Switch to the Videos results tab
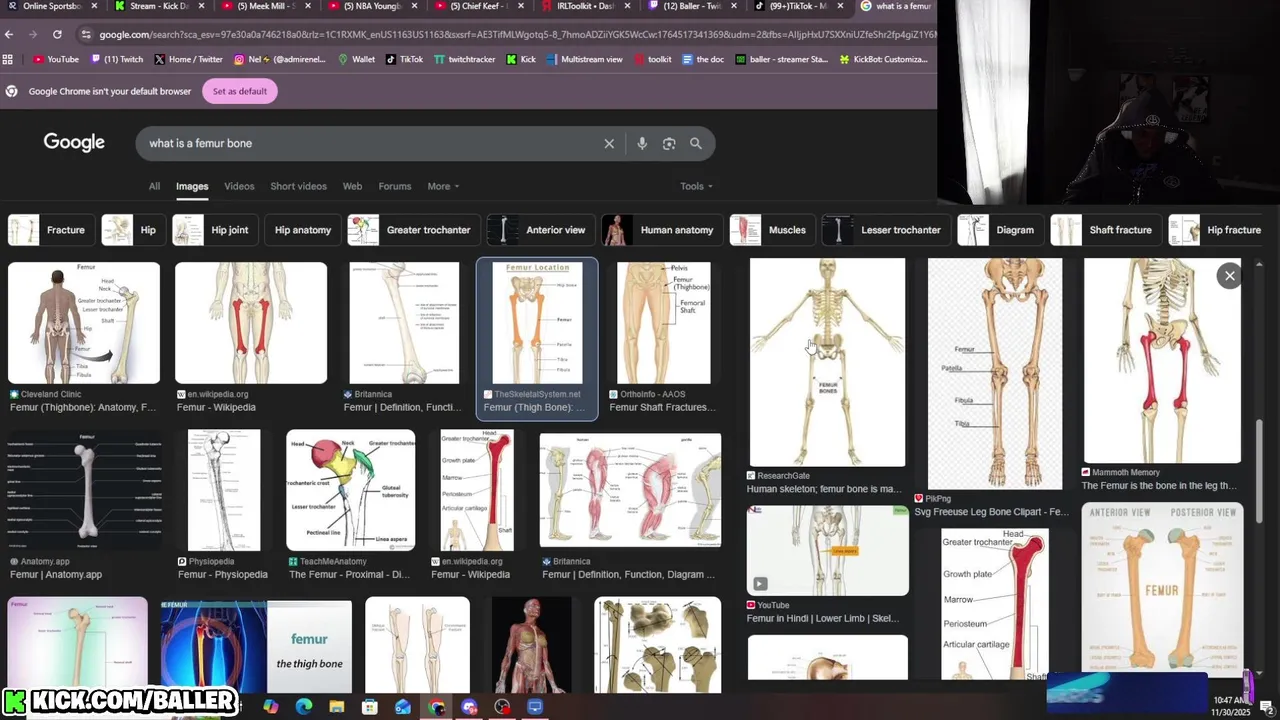Viewport: 1280px width, 720px height. [239, 186]
